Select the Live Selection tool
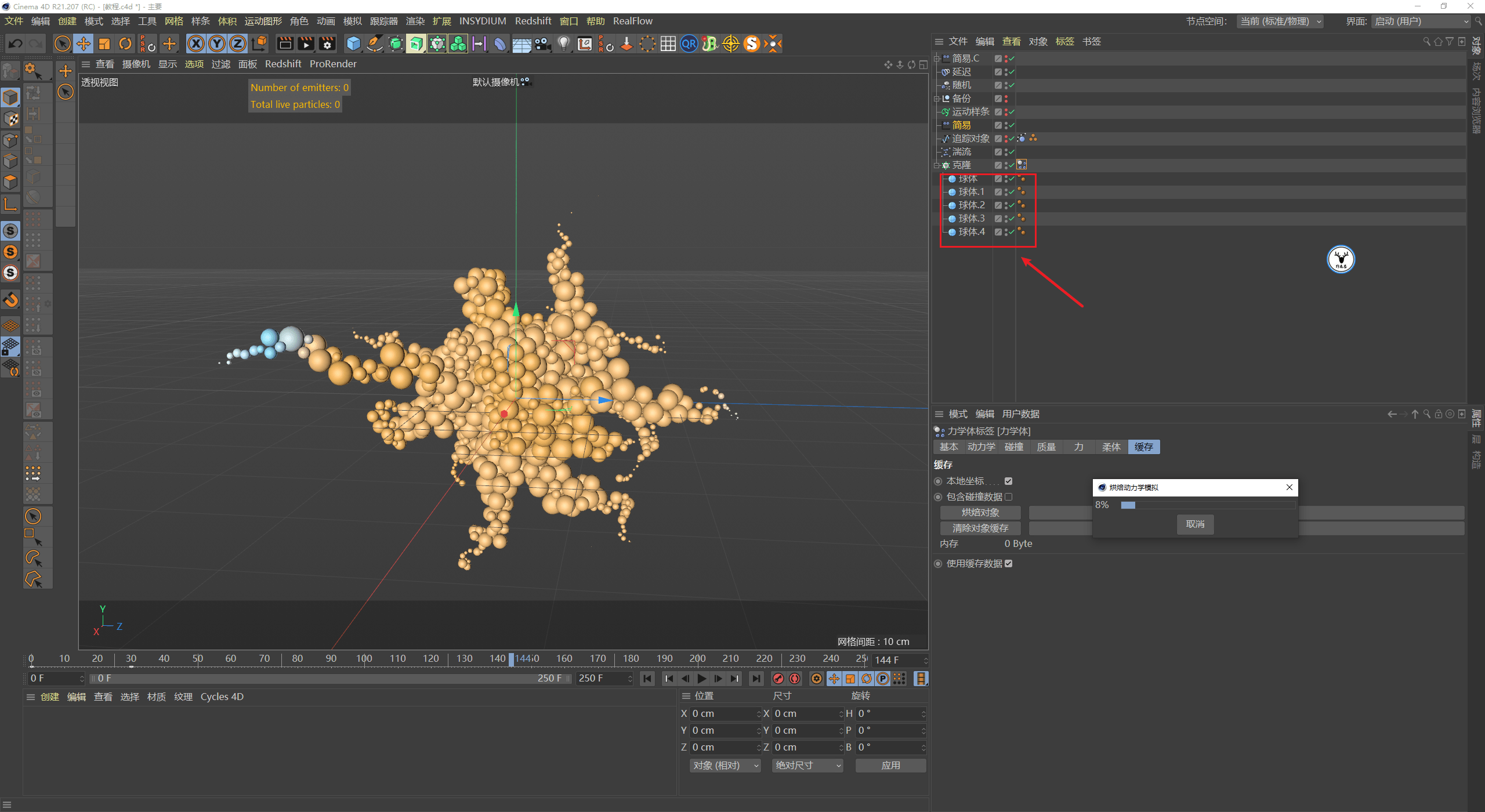This screenshot has height=812, width=1485. [x=62, y=43]
